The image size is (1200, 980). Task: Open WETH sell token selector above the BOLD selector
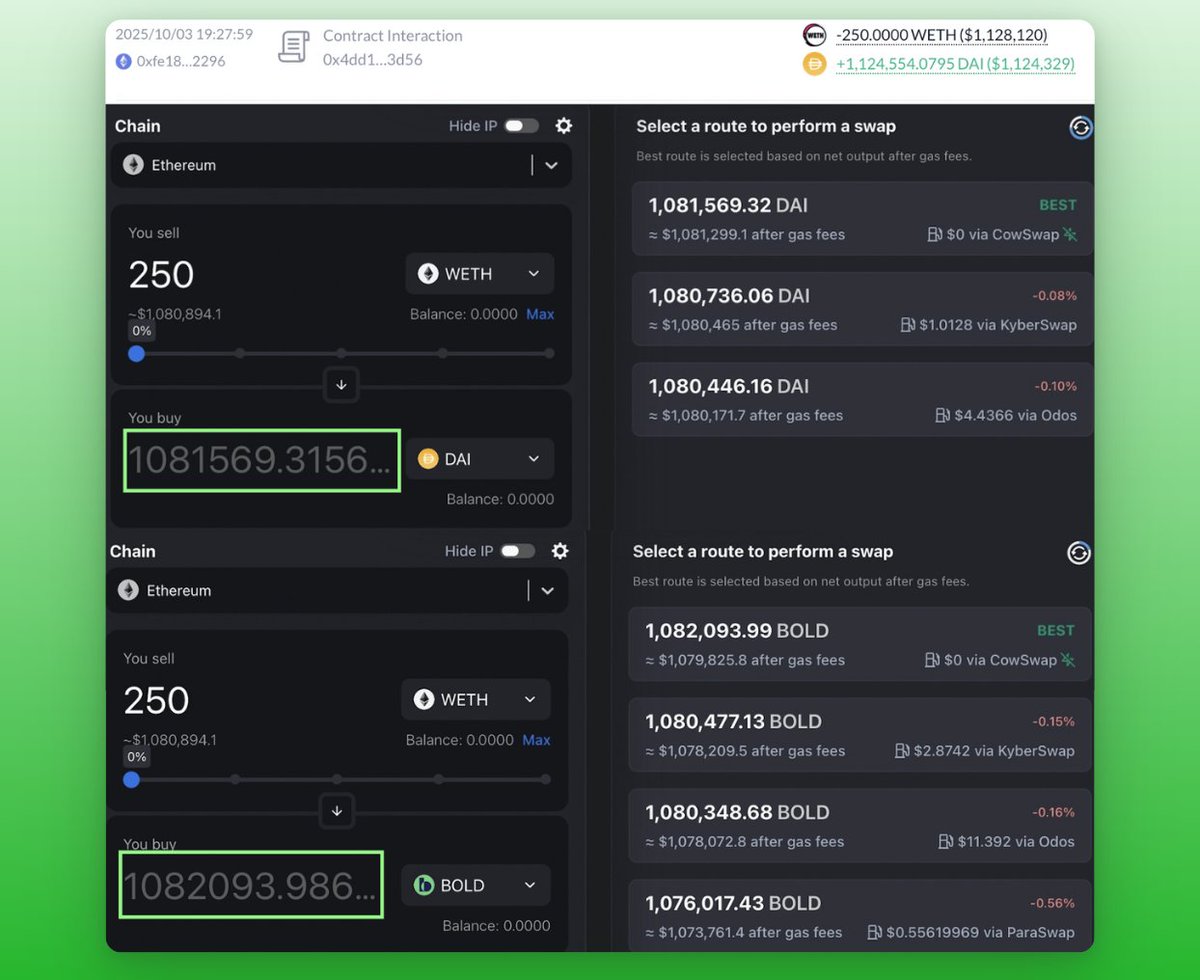coord(476,699)
